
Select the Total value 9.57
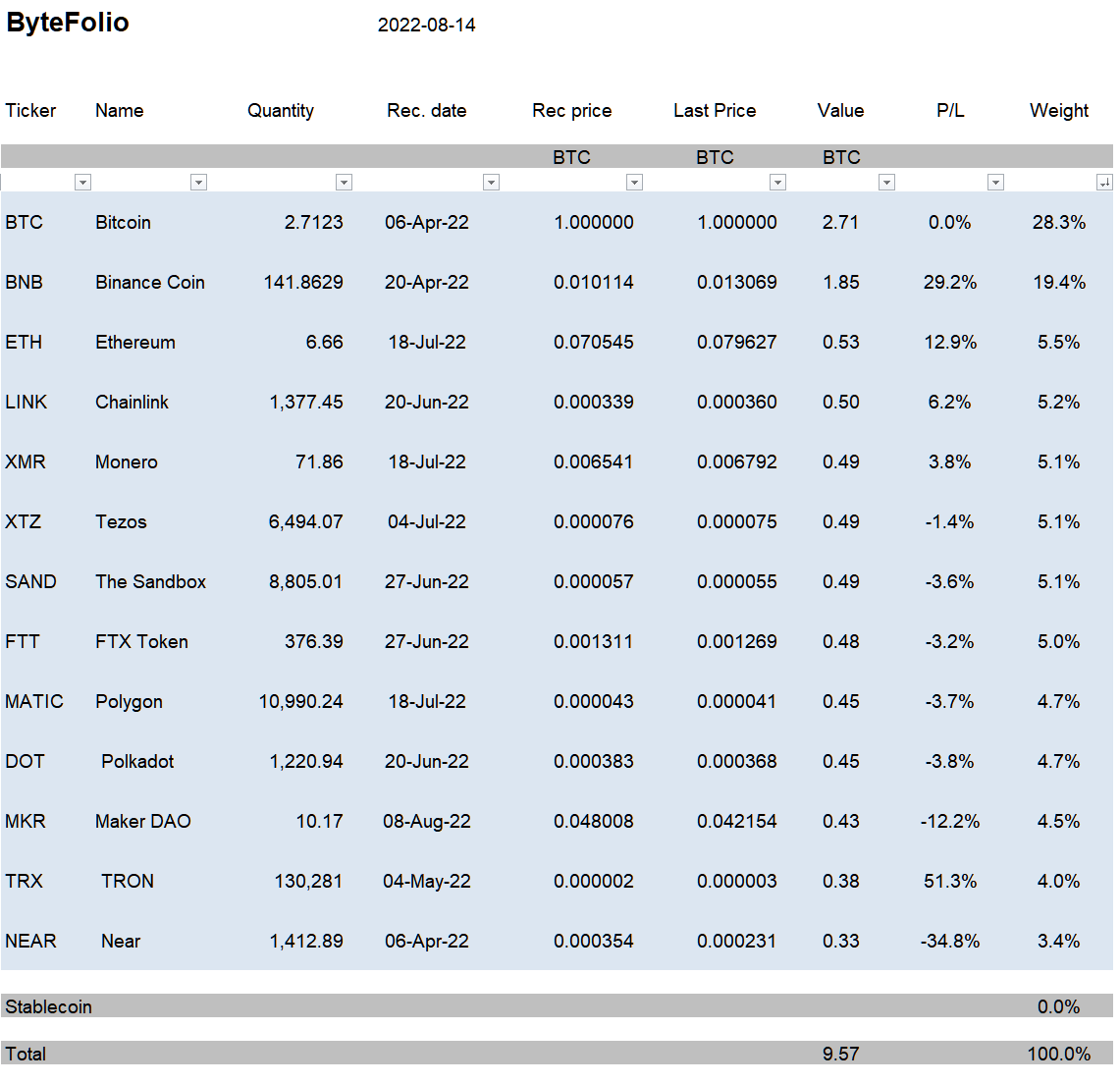(x=840, y=1056)
